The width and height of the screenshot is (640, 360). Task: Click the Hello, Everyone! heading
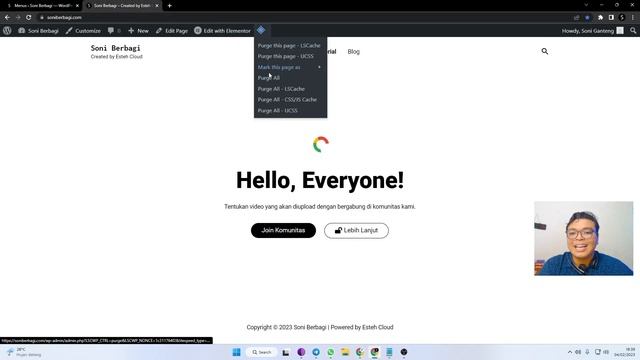[x=320, y=180]
